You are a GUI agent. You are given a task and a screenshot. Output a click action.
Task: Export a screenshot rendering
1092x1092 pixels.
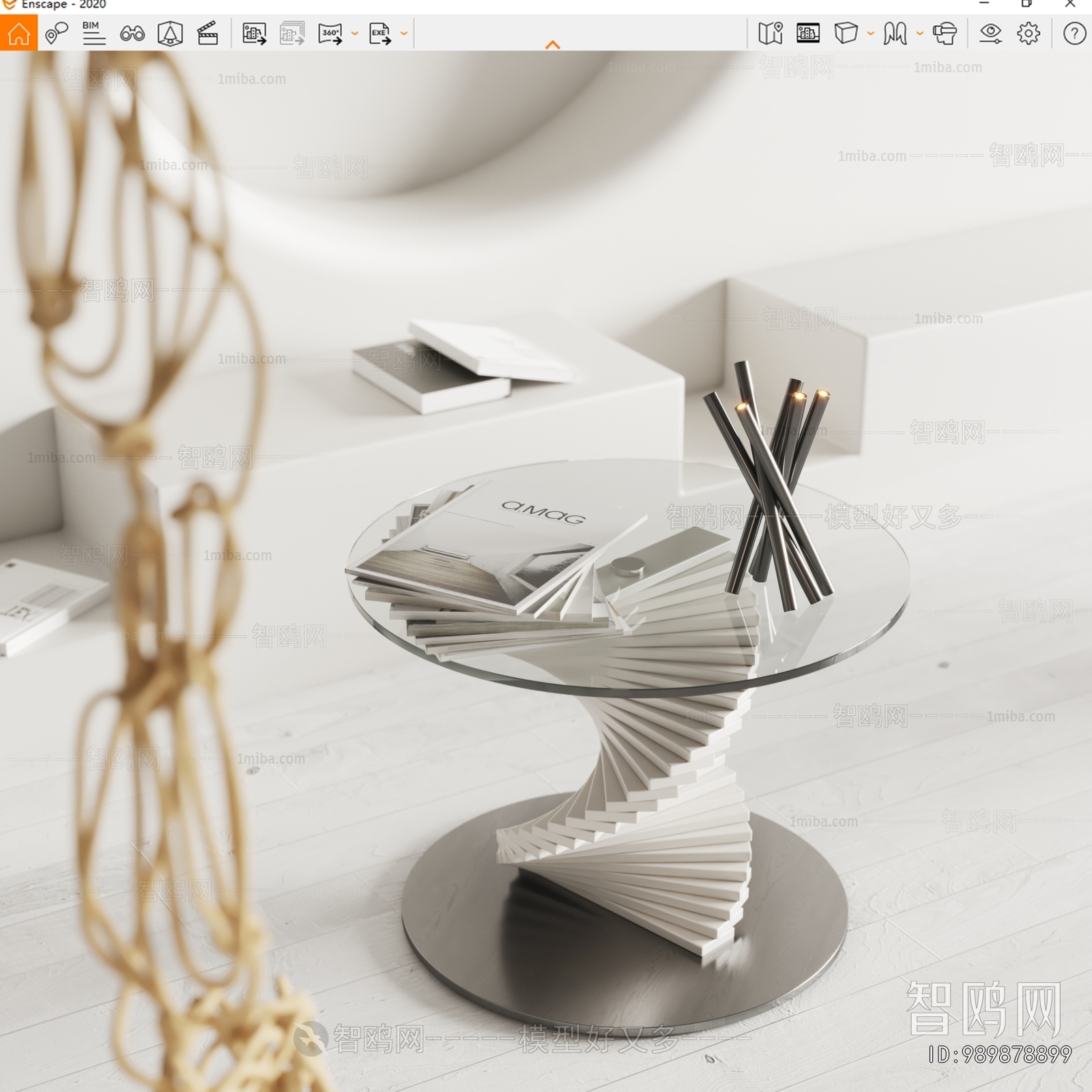(x=255, y=33)
